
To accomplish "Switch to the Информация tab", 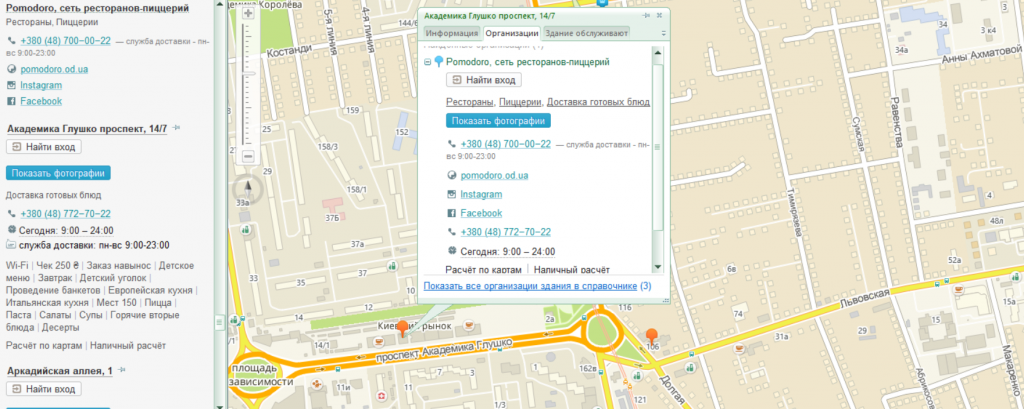I will tap(453, 33).
